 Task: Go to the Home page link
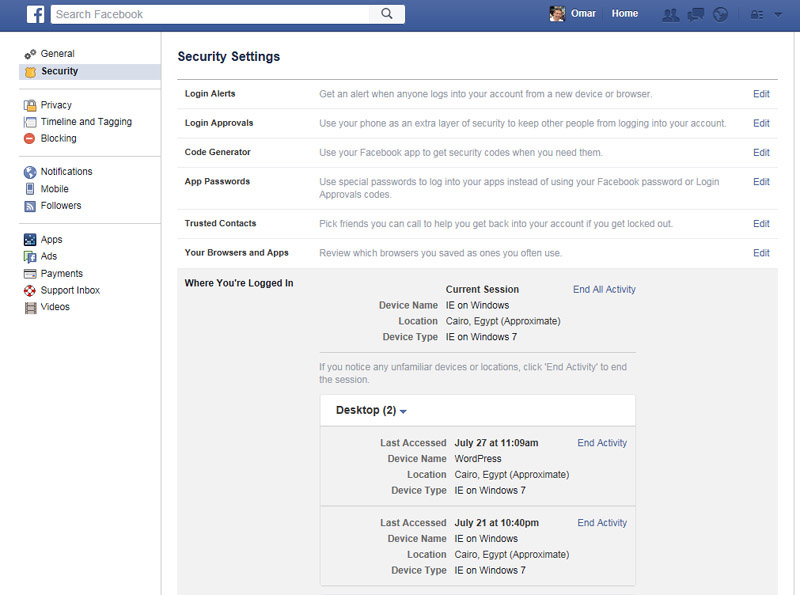(625, 14)
